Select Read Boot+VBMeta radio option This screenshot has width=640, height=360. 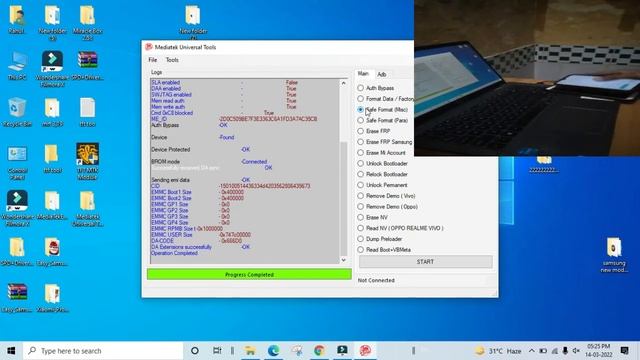[384, 250]
